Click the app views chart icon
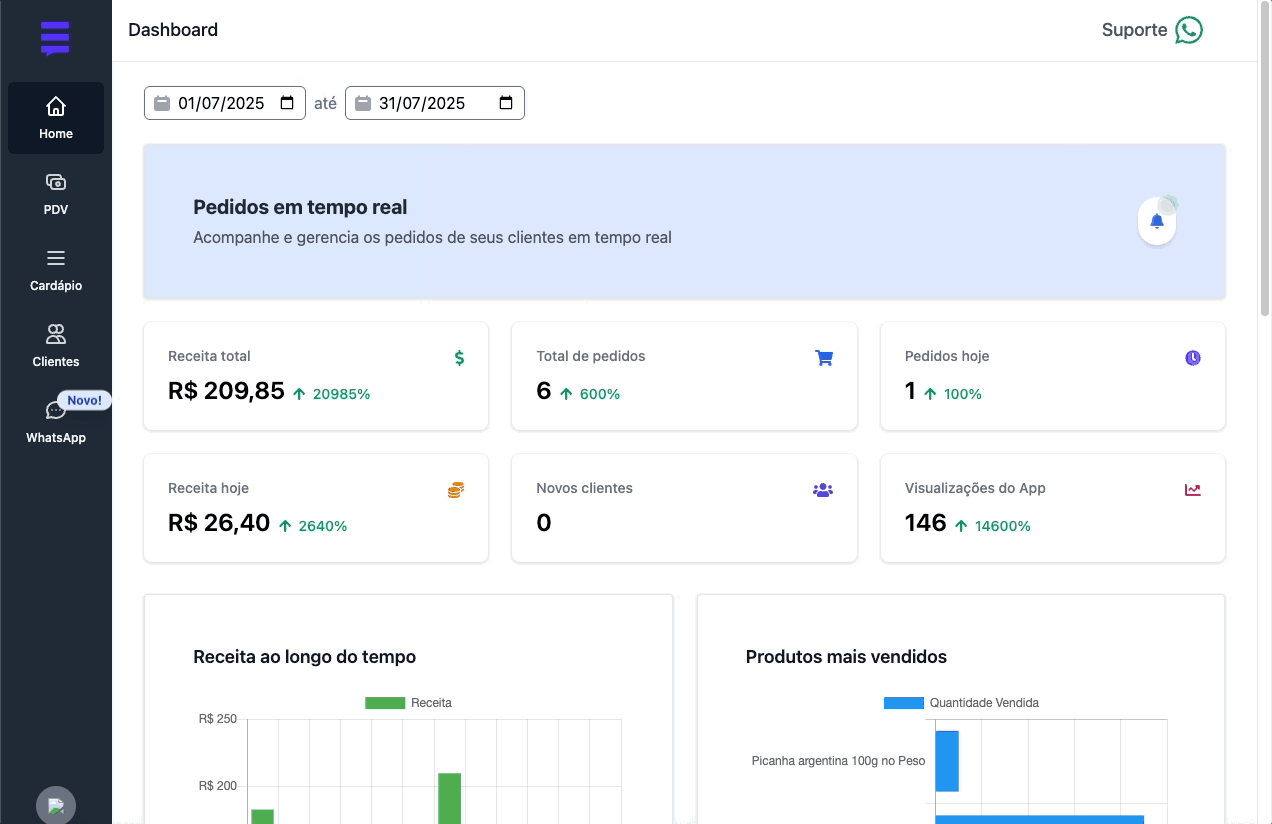This screenshot has width=1272, height=824. click(1192, 490)
